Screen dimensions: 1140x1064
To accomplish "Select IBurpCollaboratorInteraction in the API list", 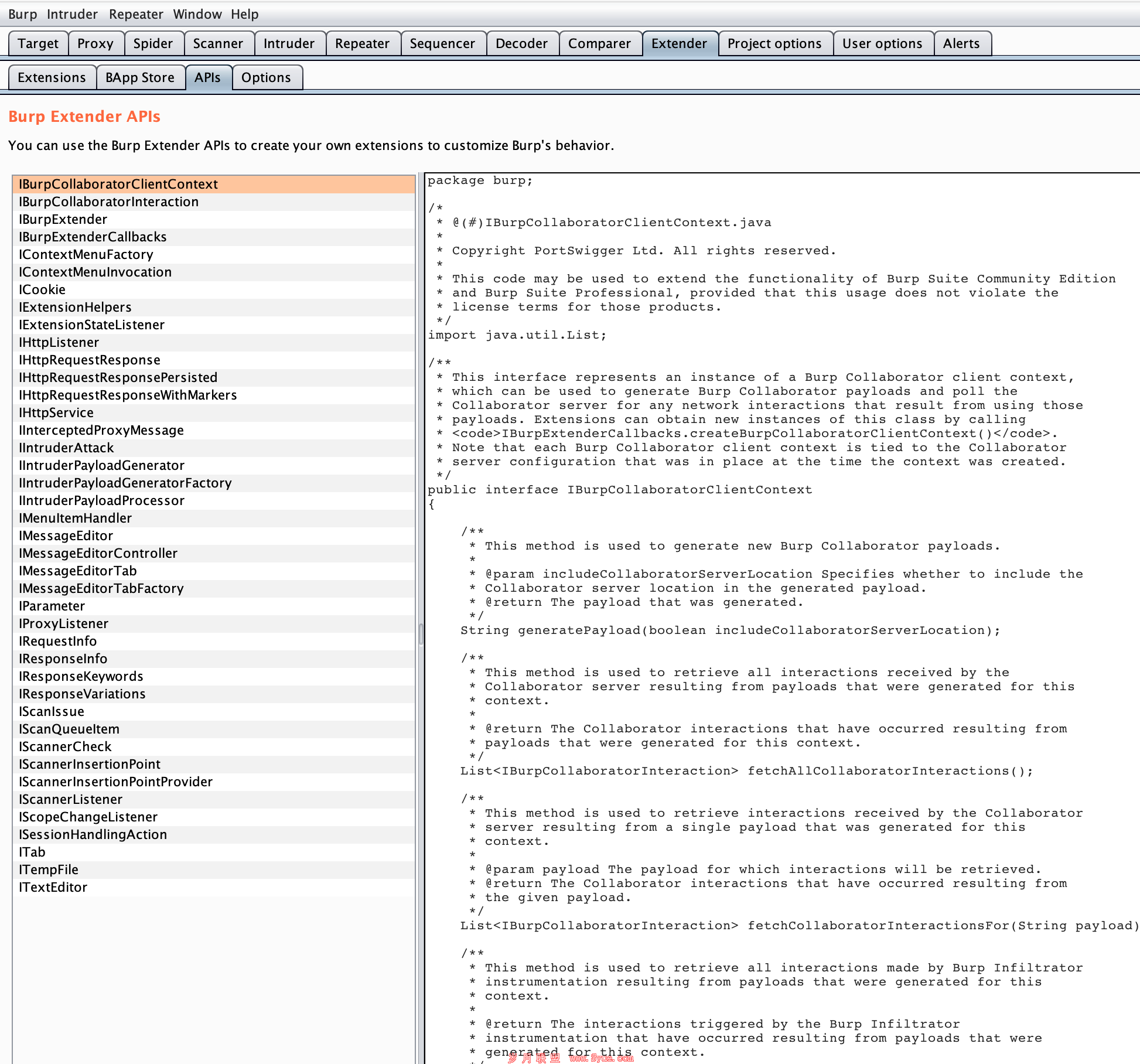I will (214, 202).
